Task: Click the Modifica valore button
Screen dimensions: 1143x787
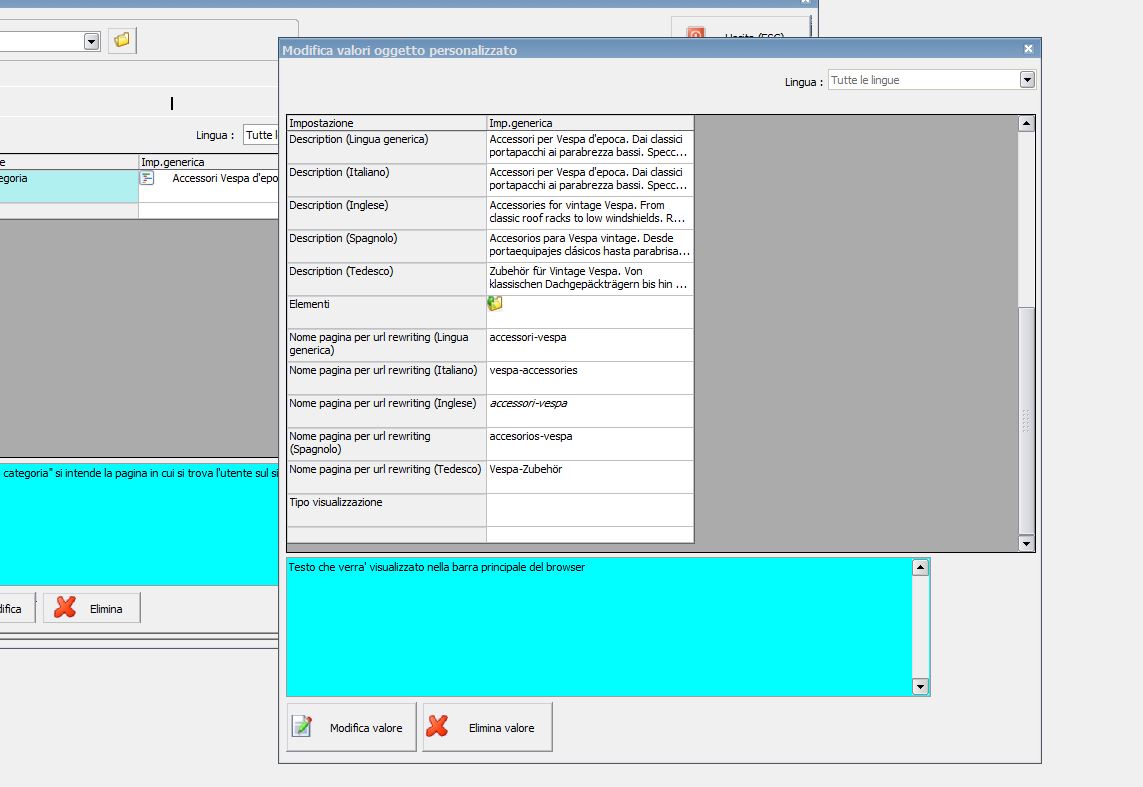Action: point(351,727)
